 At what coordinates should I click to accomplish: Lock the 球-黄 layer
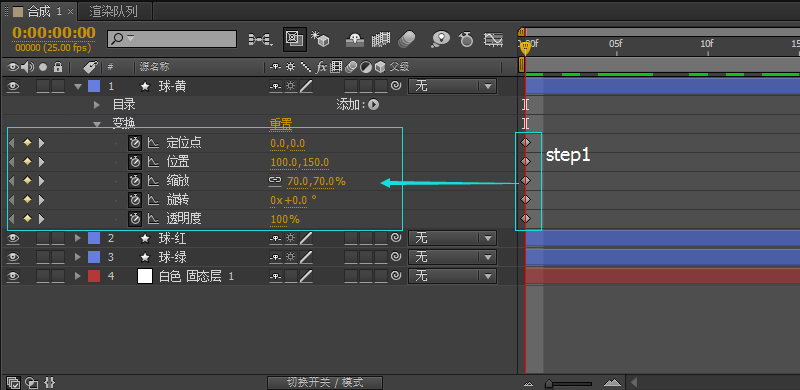coord(58,86)
